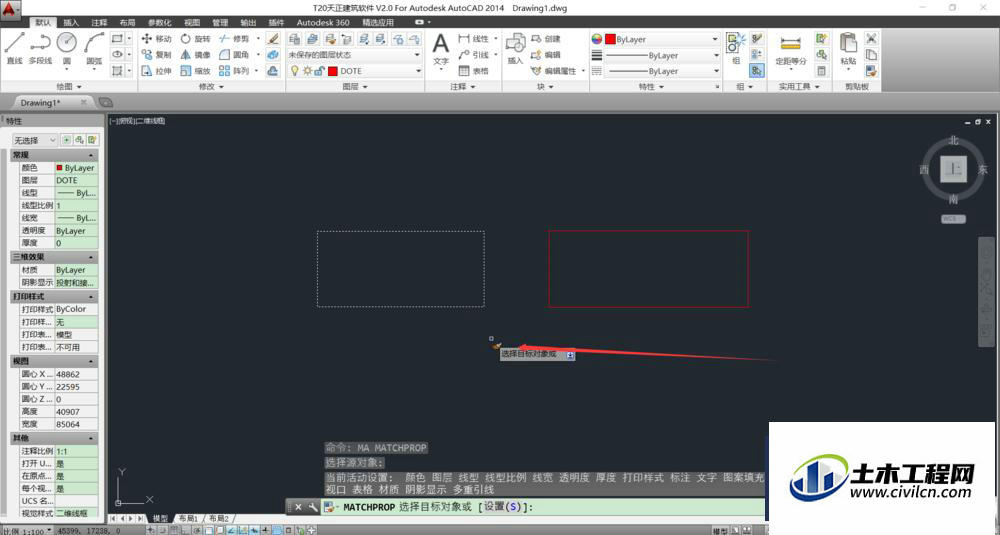
Task: Click the Table (表格) tool
Action: point(474,71)
